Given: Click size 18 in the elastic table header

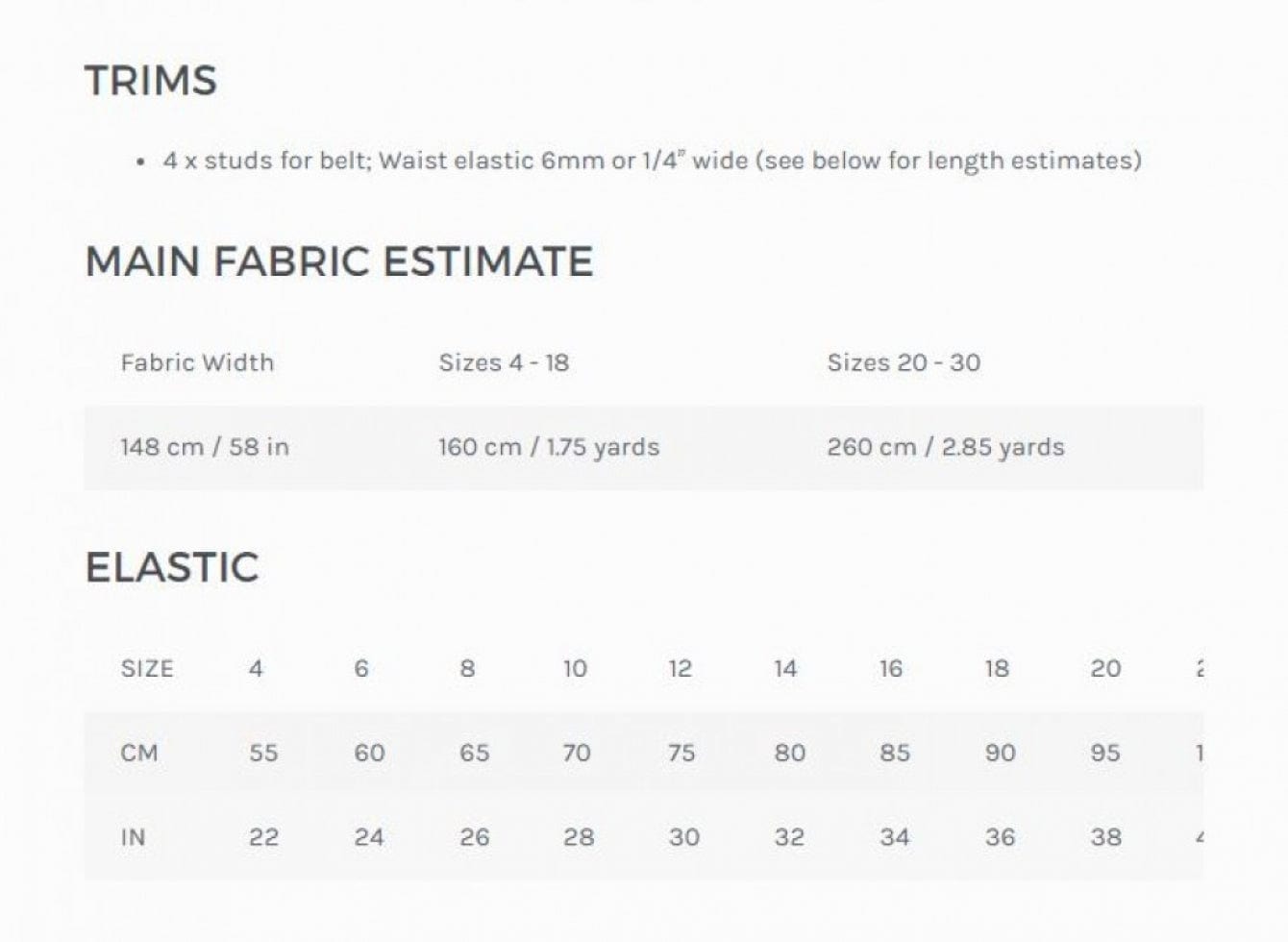Looking at the screenshot, I should pos(997,669).
